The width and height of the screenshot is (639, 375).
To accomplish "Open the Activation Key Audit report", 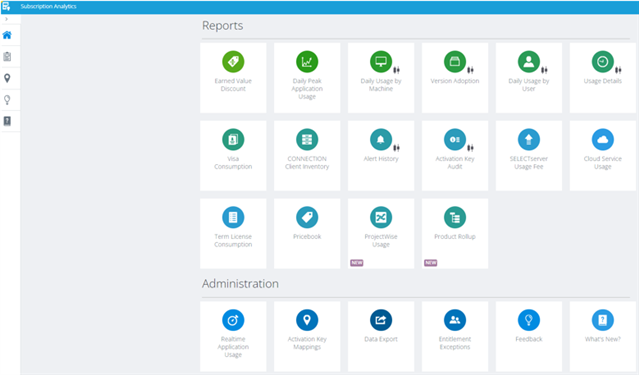I will tap(455, 156).
